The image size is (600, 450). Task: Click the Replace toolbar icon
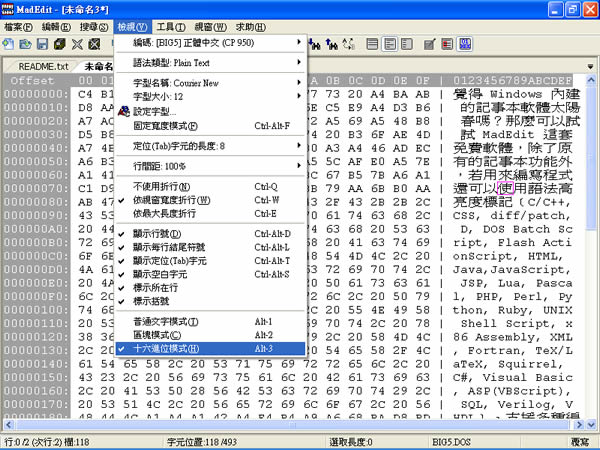[x=349, y=44]
